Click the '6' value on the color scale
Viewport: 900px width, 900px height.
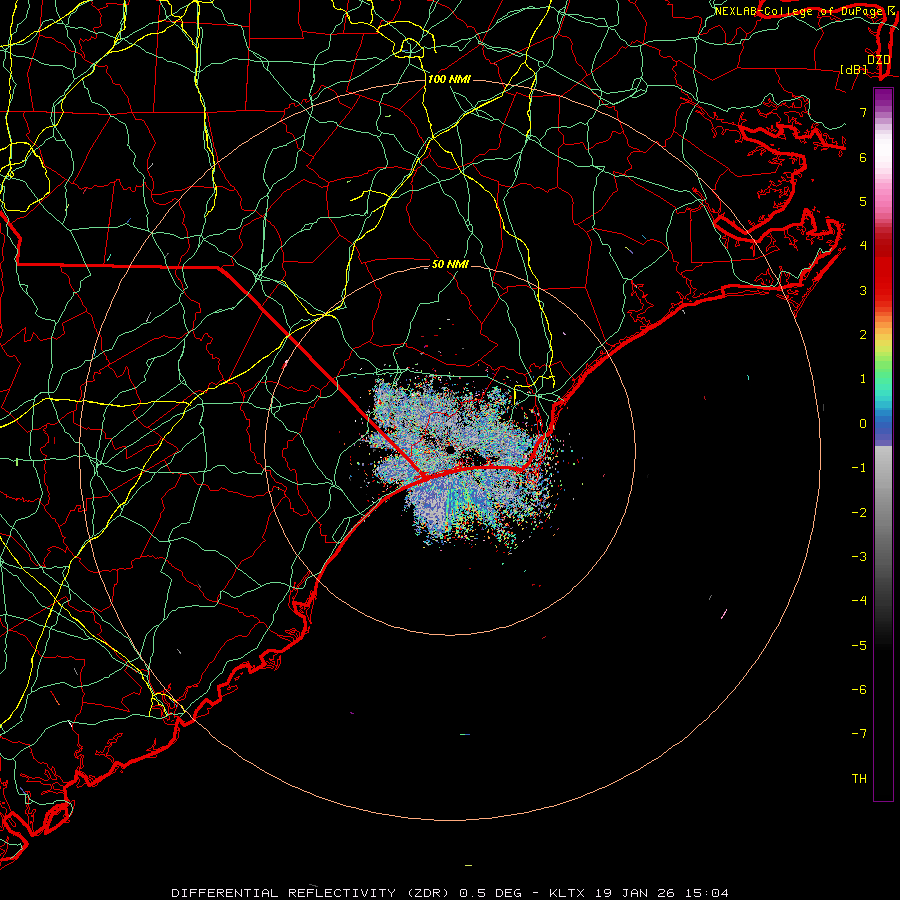click(863, 157)
